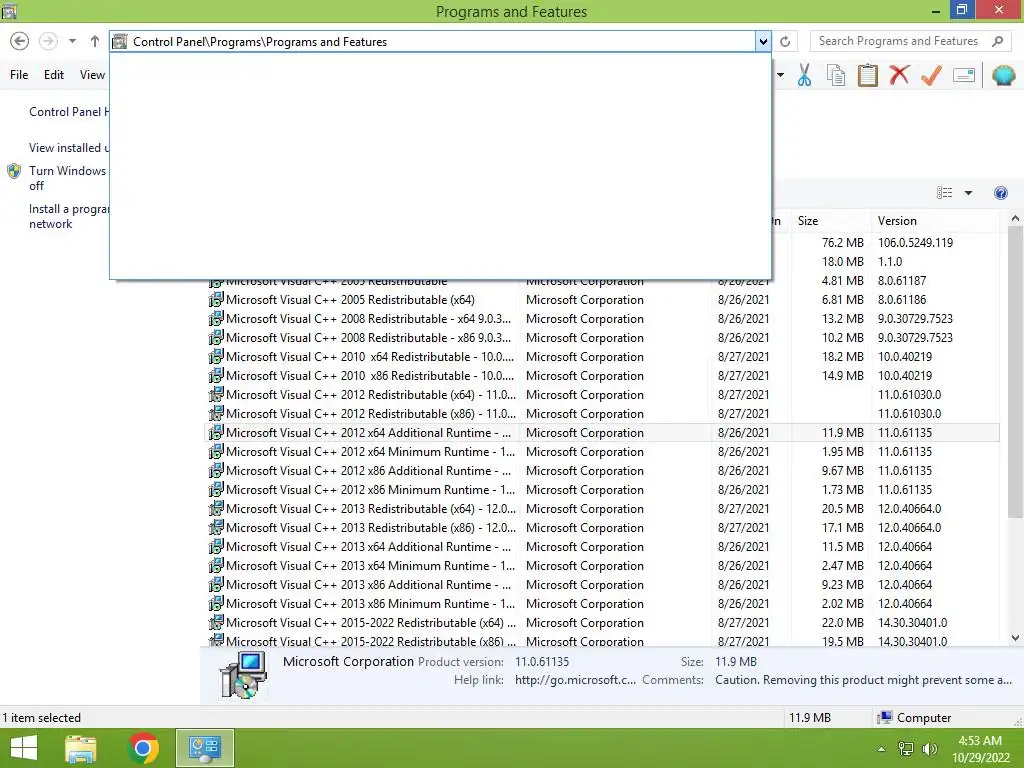The height and width of the screenshot is (768, 1024).
Task: Select Visual C++ 2013 Redistributable (x64) row
Action: (601, 508)
